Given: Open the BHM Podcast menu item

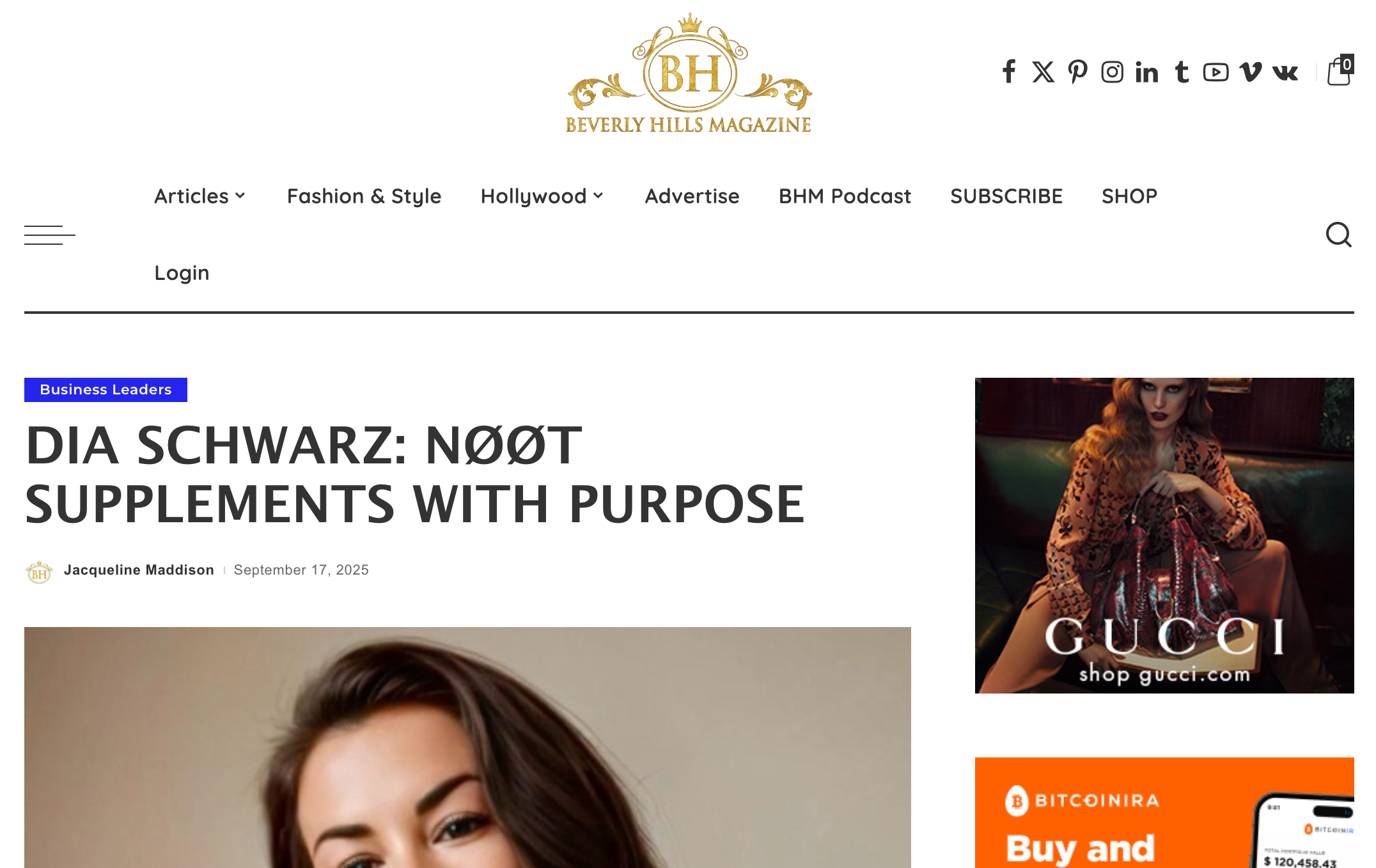Looking at the screenshot, I should pyautogui.click(x=845, y=196).
